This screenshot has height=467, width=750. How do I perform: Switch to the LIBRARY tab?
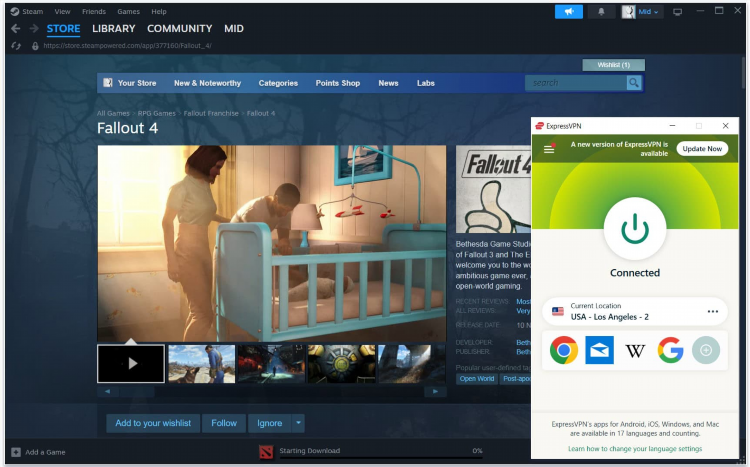(x=114, y=29)
